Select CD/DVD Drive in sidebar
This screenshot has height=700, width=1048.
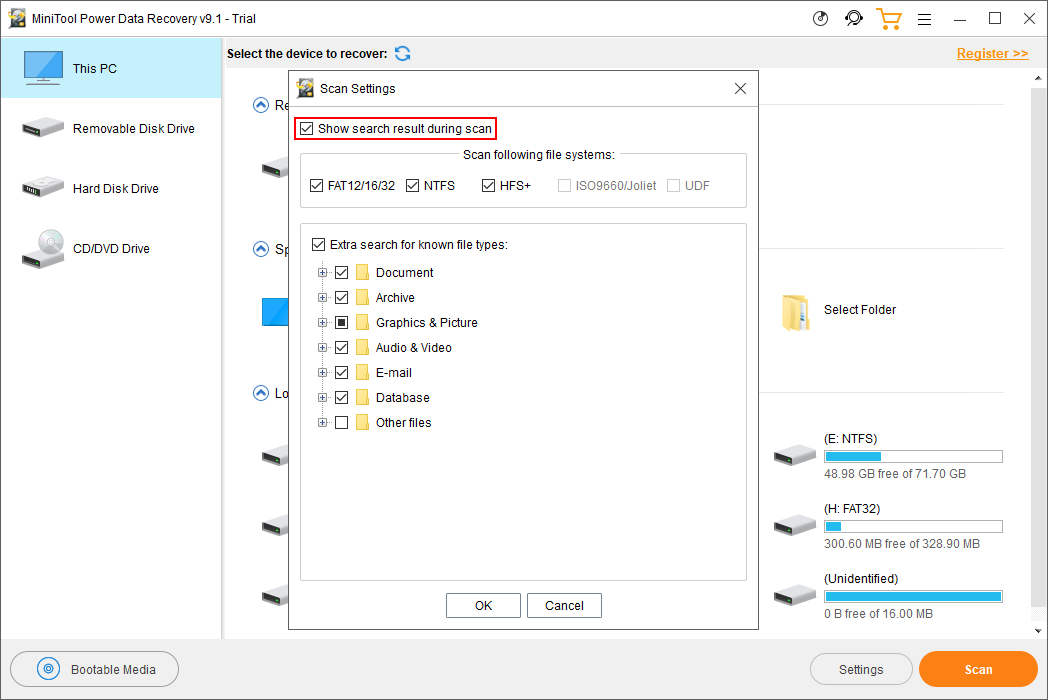(x=111, y=249)
